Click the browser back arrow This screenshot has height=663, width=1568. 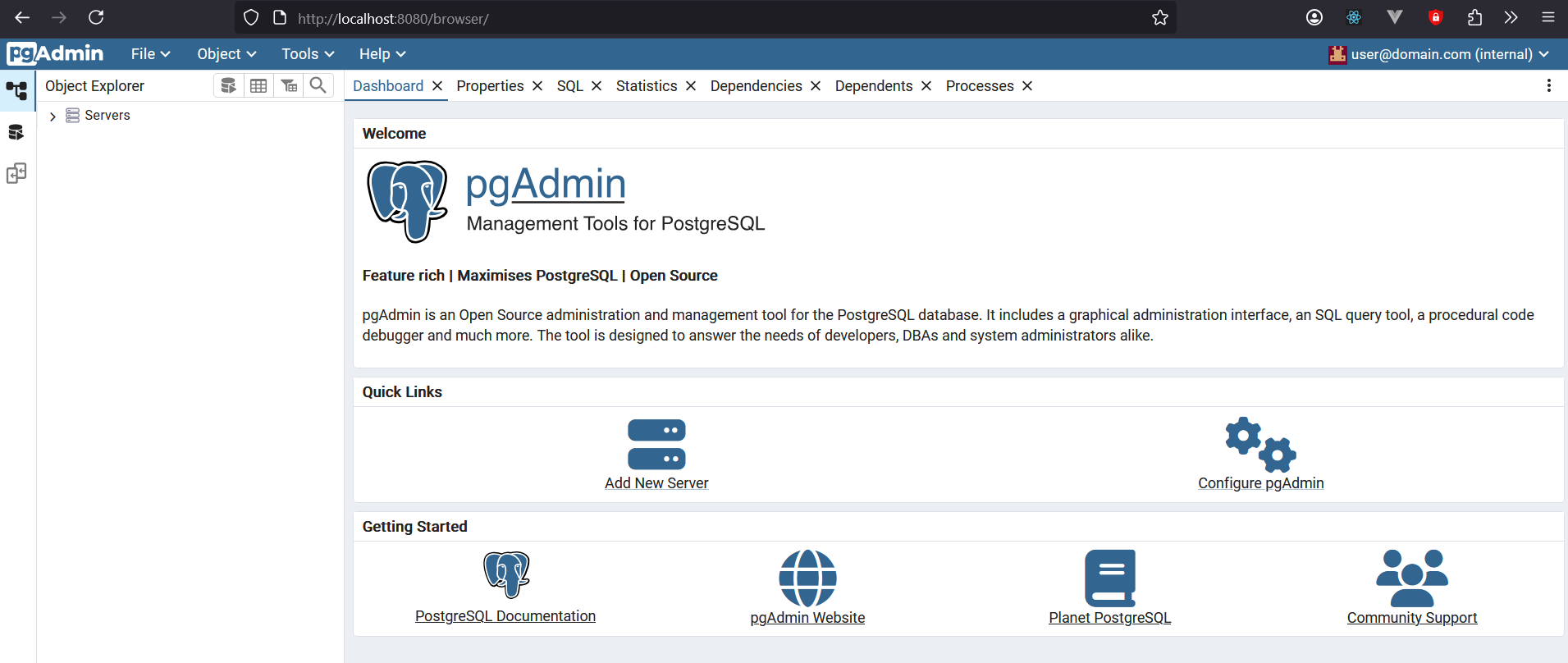pos(22,17)
